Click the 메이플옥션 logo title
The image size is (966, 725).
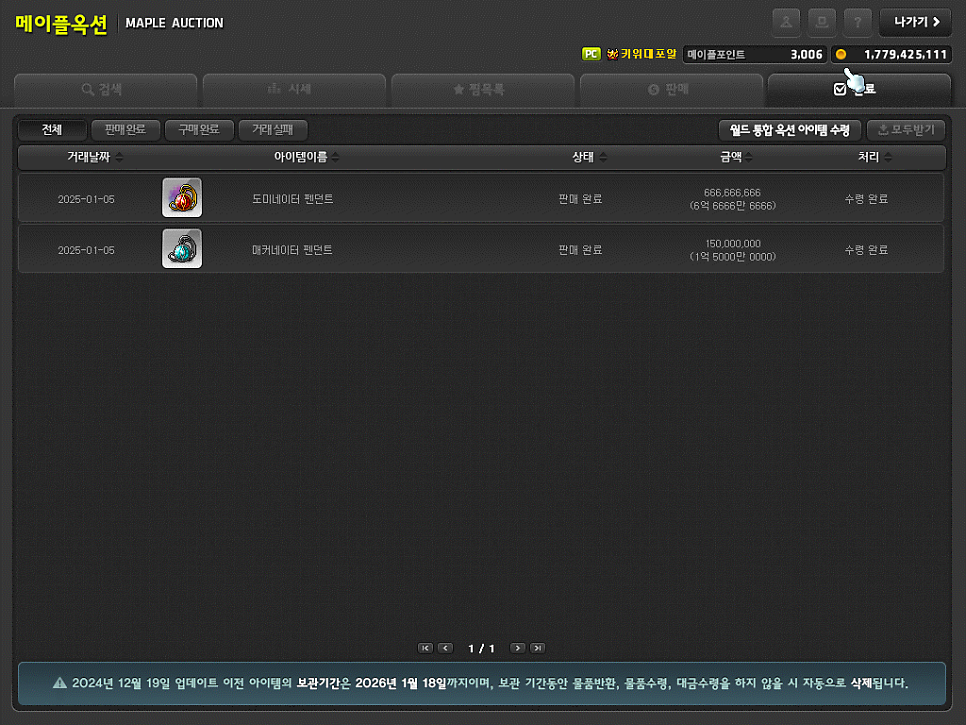click(61, 23)
